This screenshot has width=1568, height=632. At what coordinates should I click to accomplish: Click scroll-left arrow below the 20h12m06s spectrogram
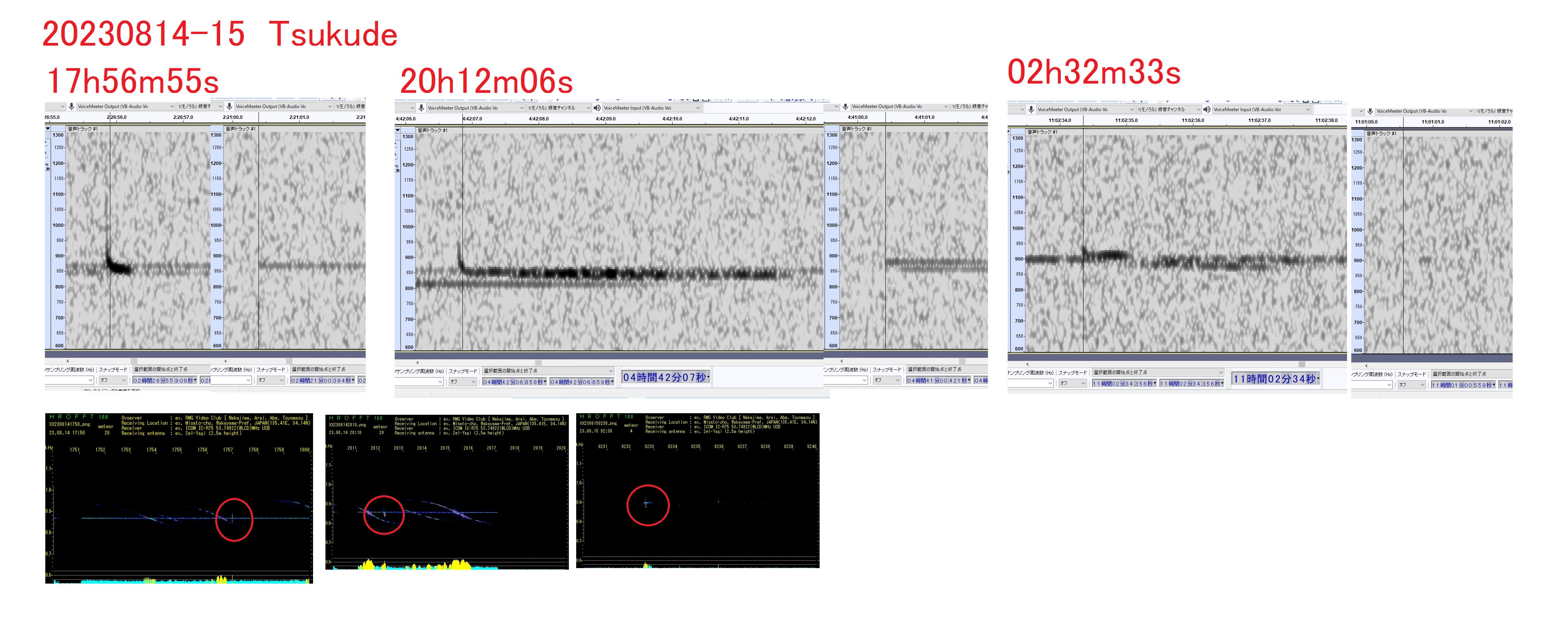tap(418, 362)
